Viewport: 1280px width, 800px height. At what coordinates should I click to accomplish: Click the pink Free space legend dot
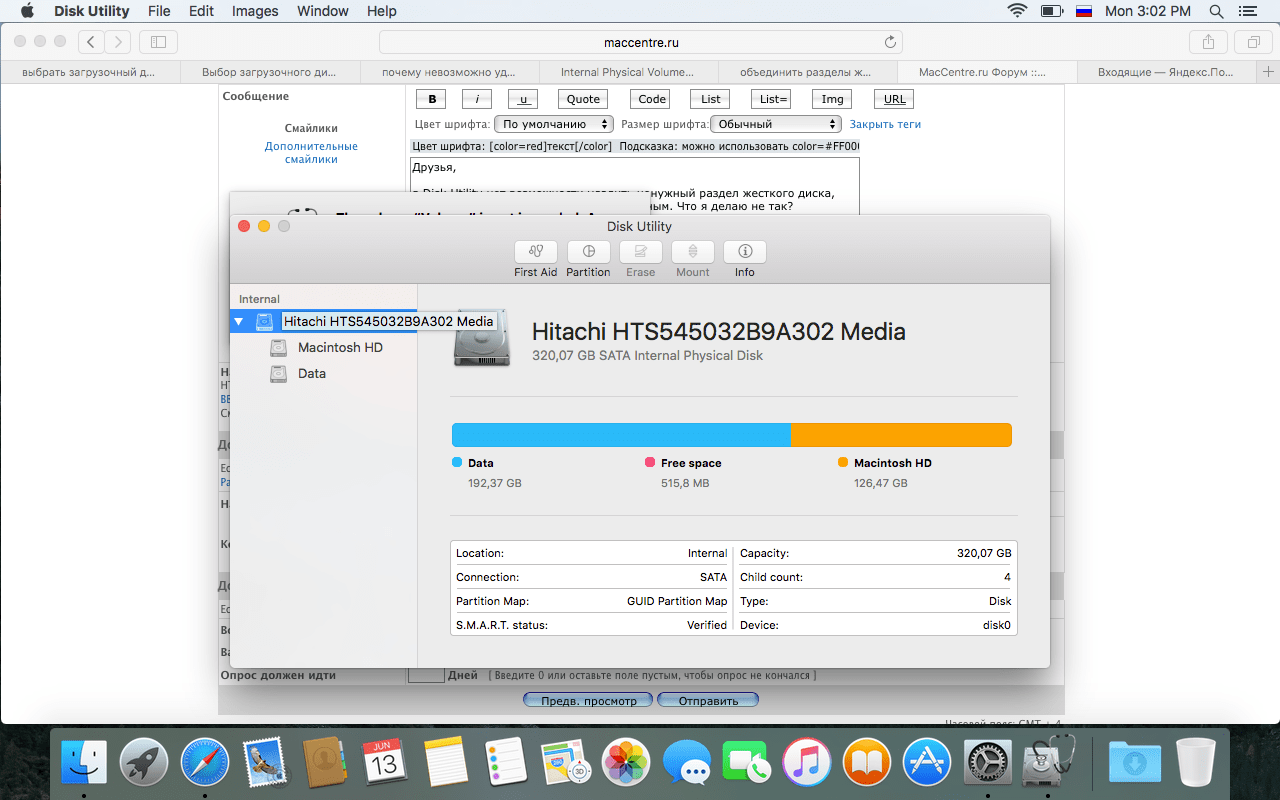(x=650, y=463)
